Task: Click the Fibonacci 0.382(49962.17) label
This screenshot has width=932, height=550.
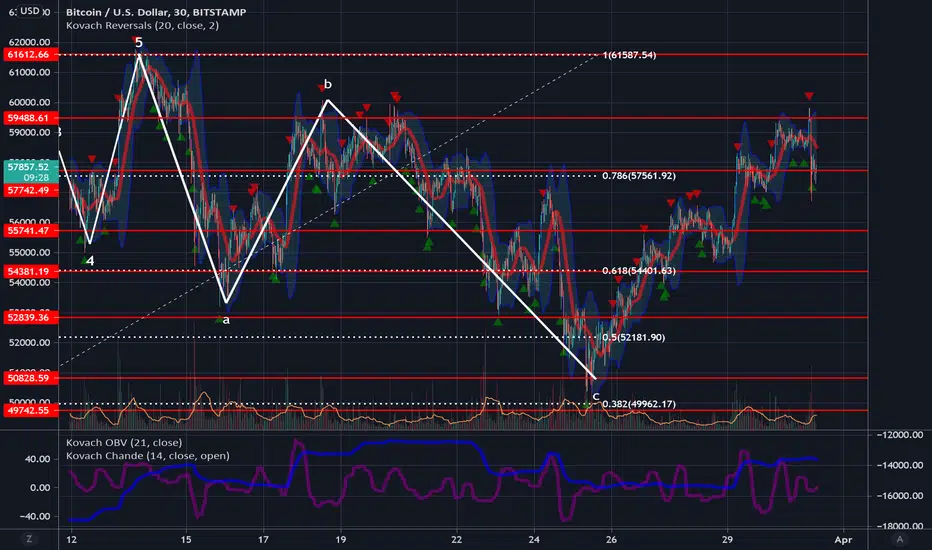Action: click(x=639, y=404)
